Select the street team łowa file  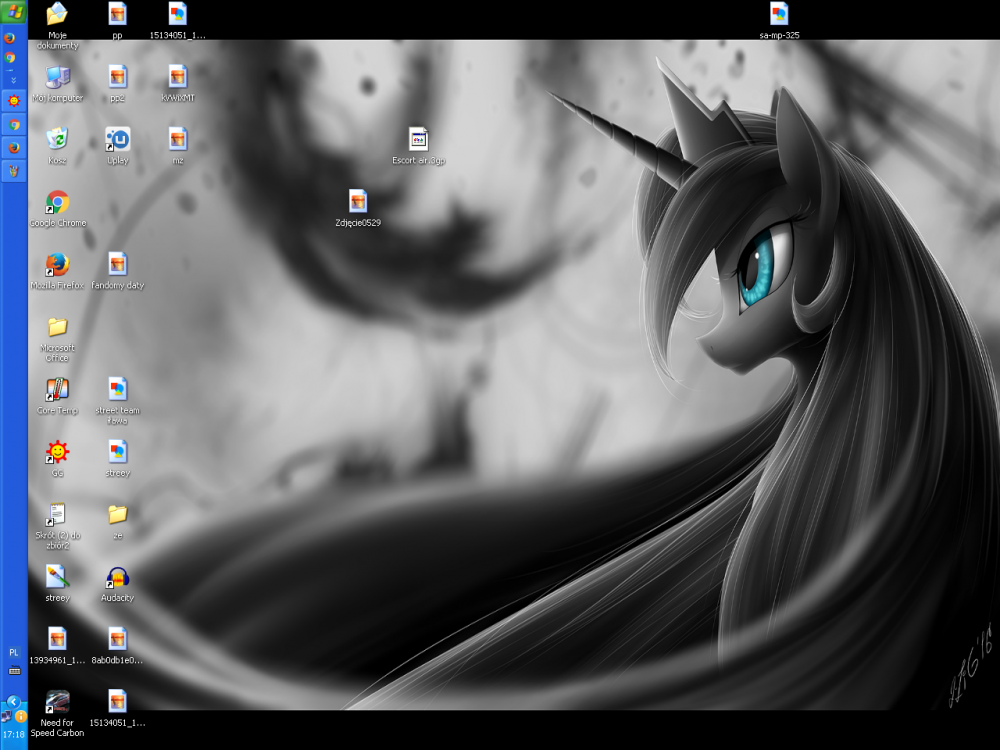point(117,390)
